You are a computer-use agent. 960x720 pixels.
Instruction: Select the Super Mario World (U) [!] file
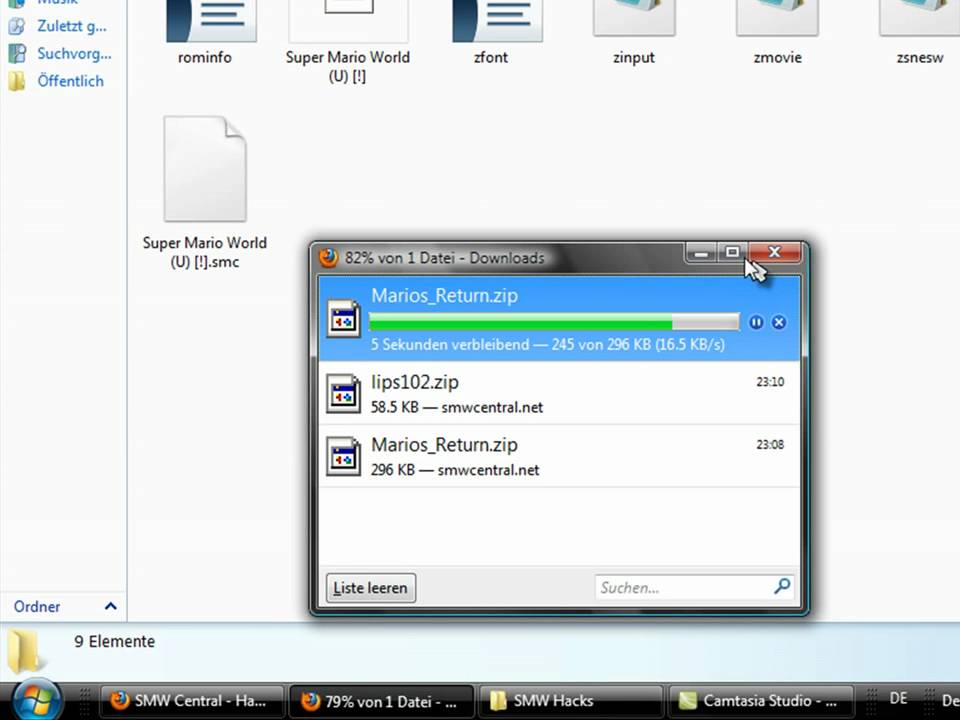point(348,40)
